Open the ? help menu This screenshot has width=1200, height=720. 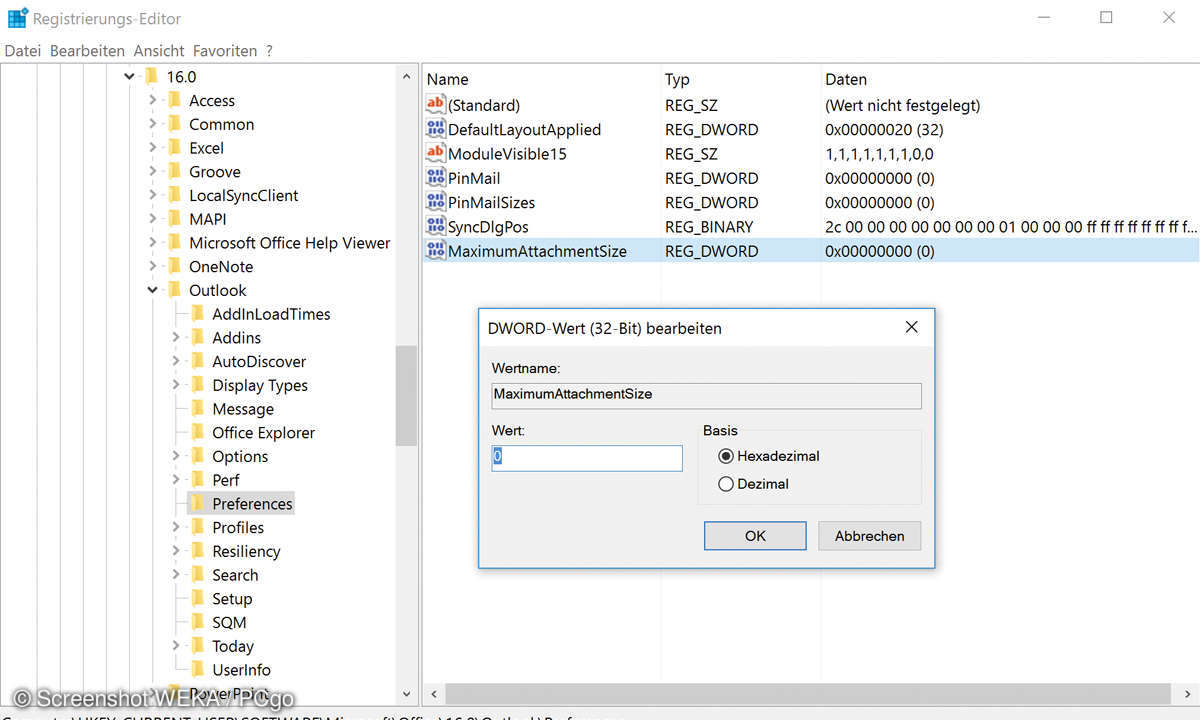point(269,51)
